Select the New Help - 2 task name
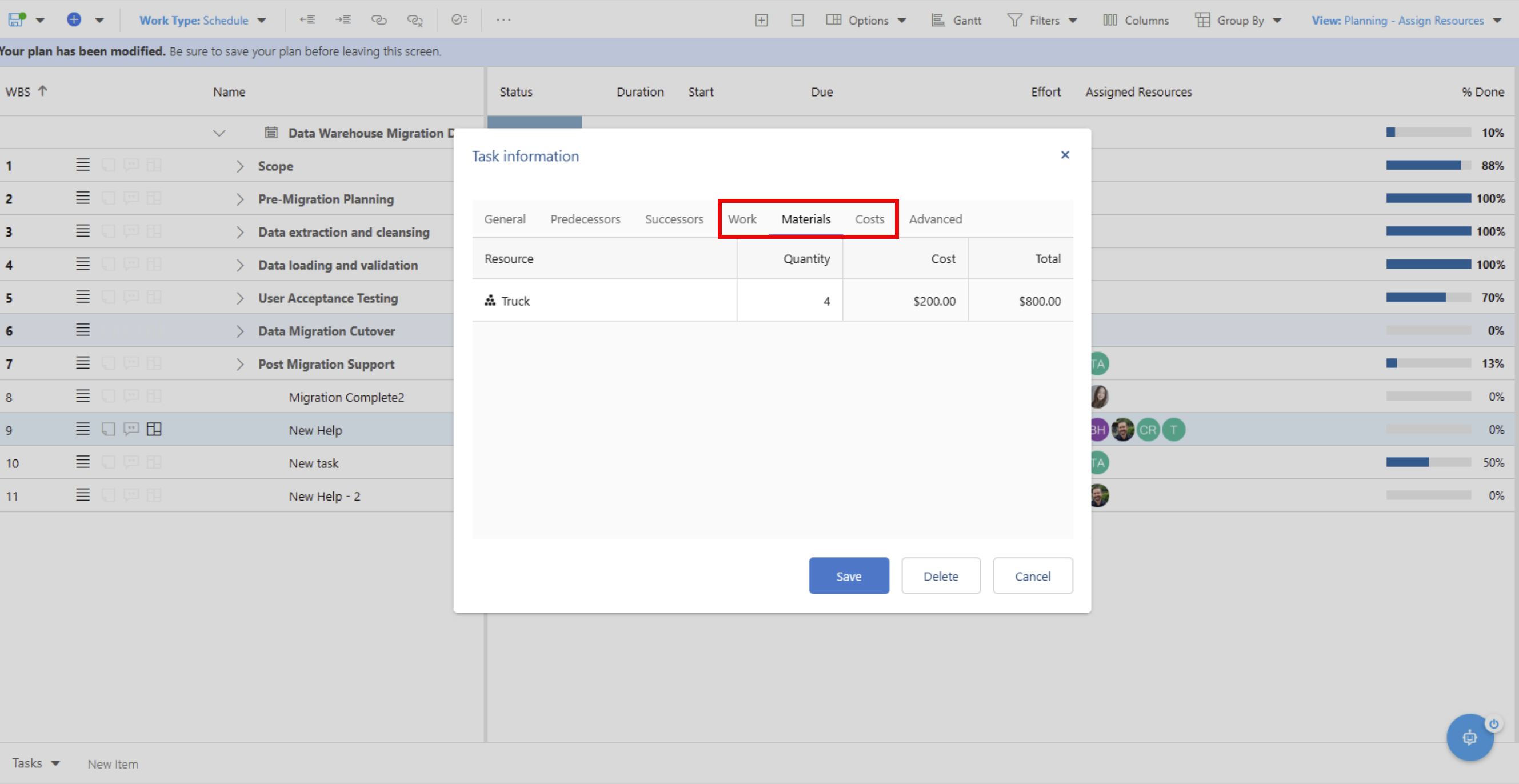This screenshot has width=1519, height=784. [x=325, y=497]
